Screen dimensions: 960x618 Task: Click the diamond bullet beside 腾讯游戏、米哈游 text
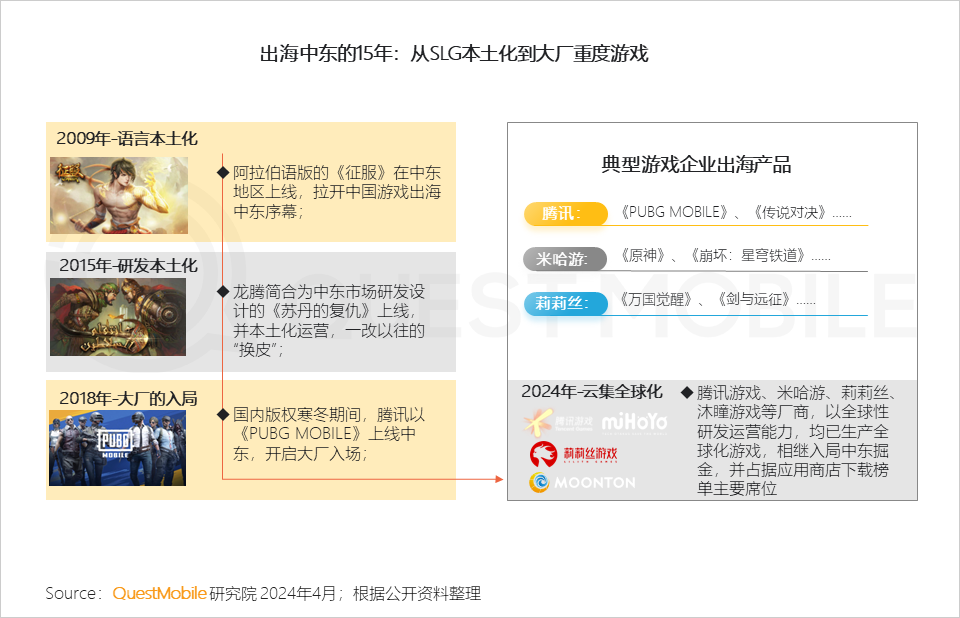(x=687, y=392)
